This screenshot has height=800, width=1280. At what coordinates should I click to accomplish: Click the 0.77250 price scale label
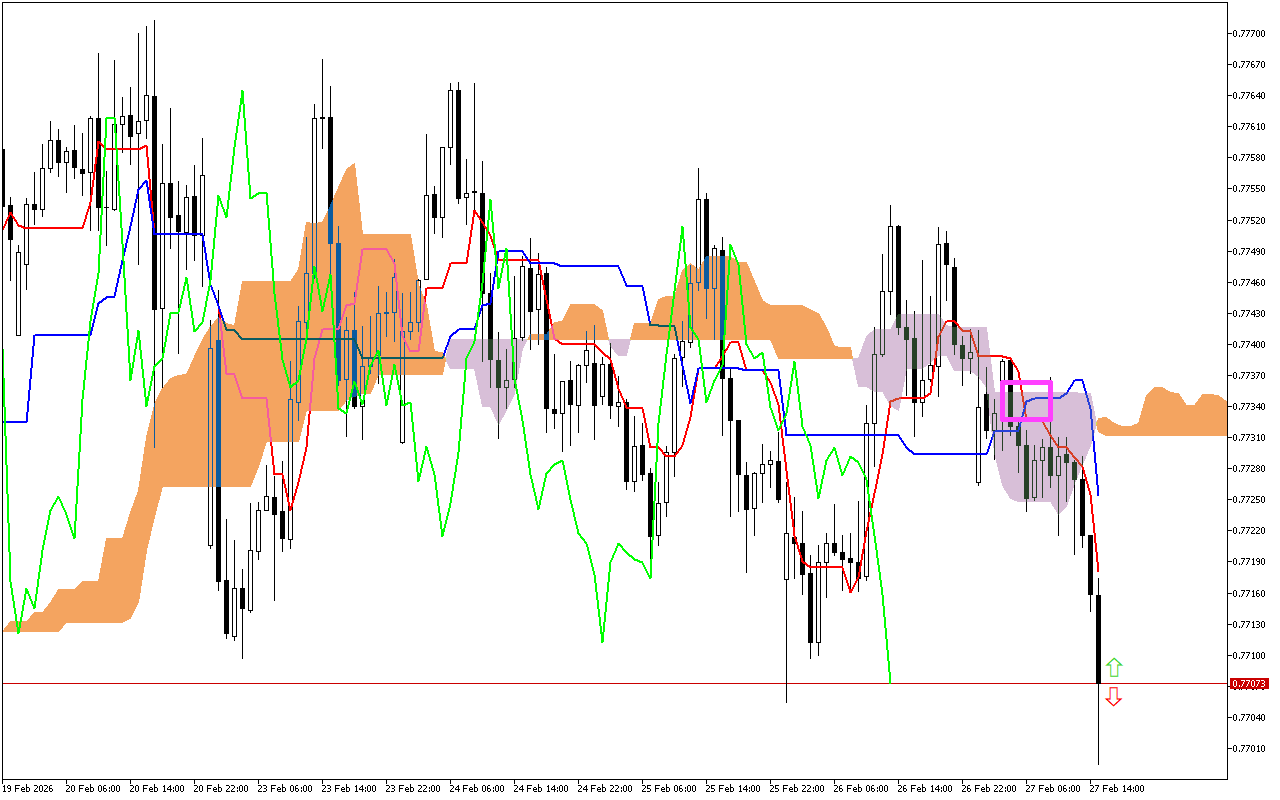[x=1247, y=499]
